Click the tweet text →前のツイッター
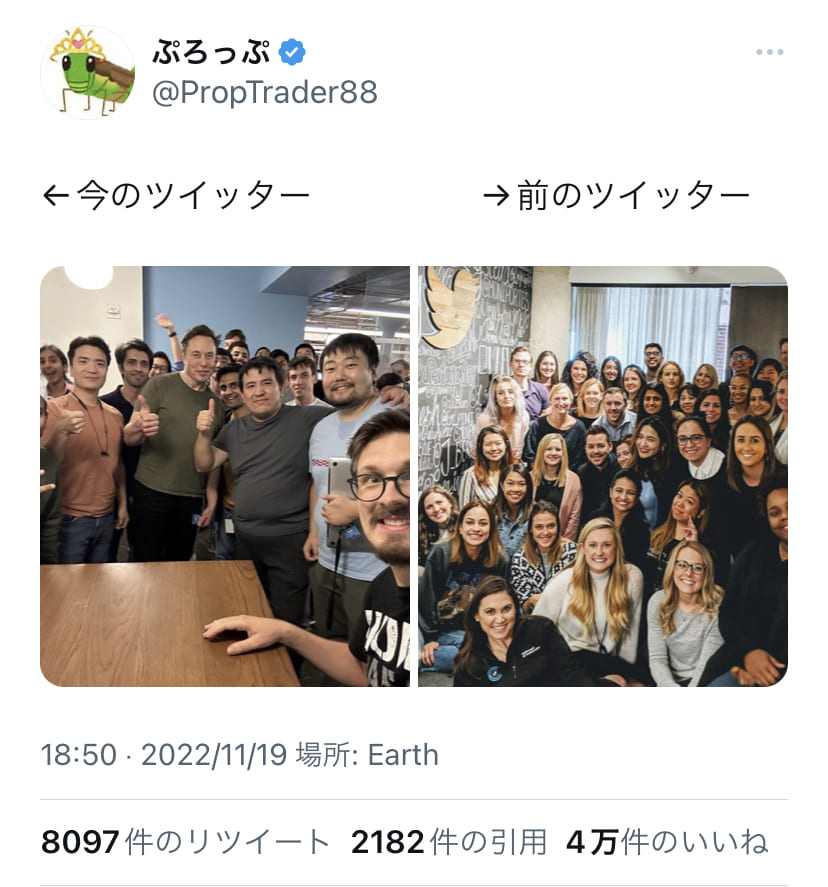 click(616, 196)
